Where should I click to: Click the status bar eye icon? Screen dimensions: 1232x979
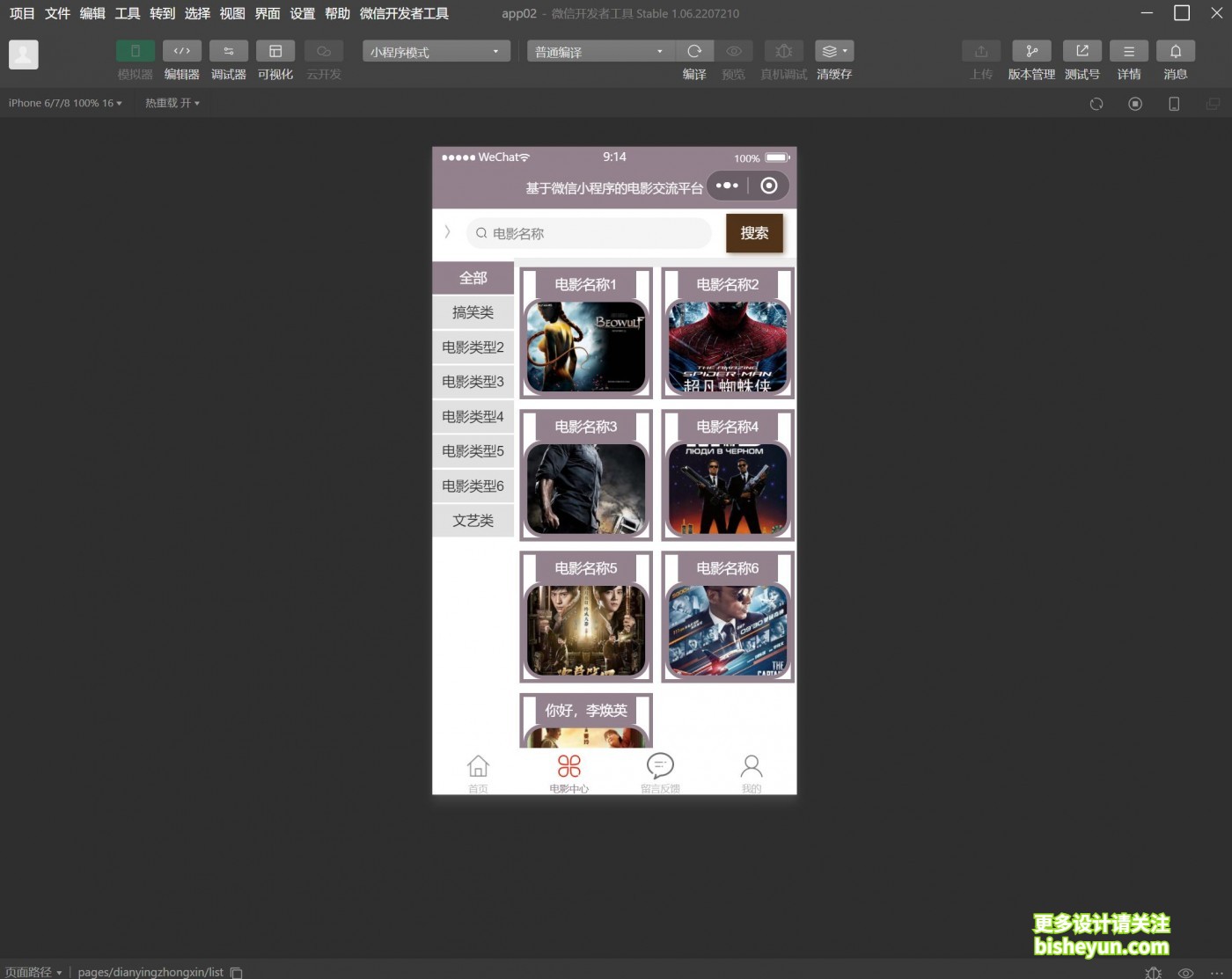coord(1186,973)
